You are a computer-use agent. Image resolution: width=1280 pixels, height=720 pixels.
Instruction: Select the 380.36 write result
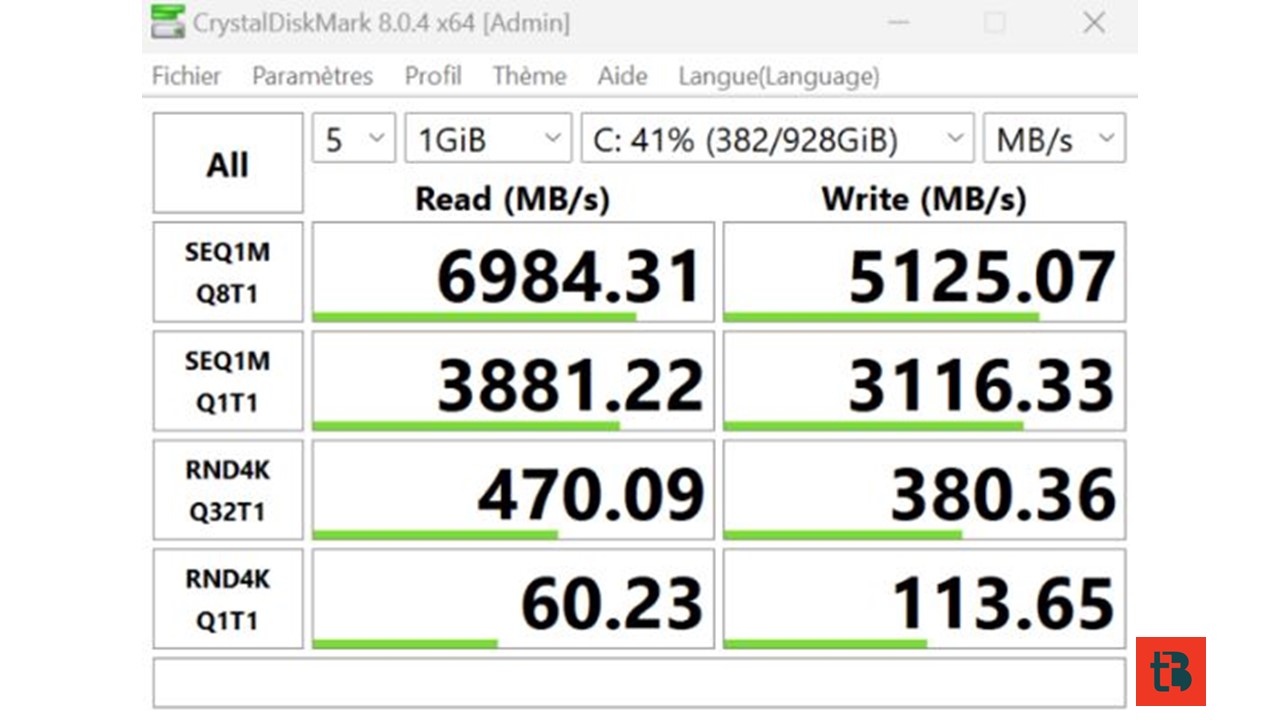click(924, 490)
